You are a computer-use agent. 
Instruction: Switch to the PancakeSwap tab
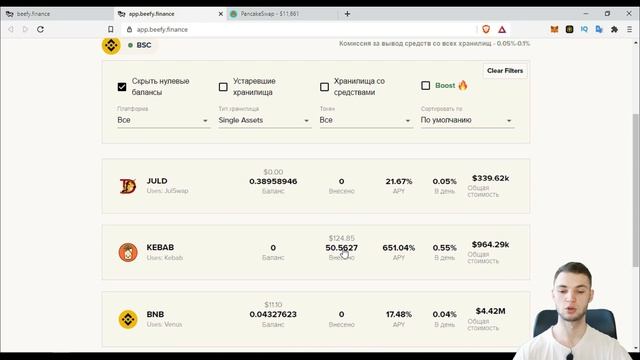282,14
